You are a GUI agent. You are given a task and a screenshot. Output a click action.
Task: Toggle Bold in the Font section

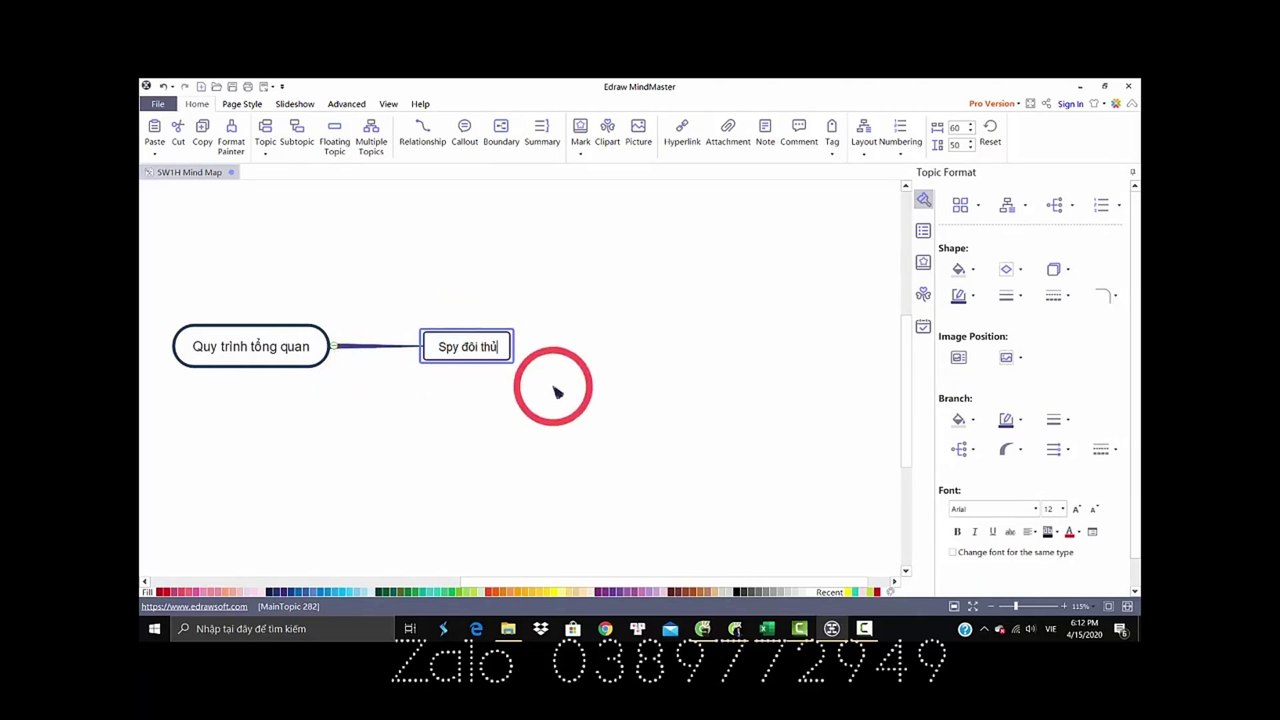pos(957,532)
